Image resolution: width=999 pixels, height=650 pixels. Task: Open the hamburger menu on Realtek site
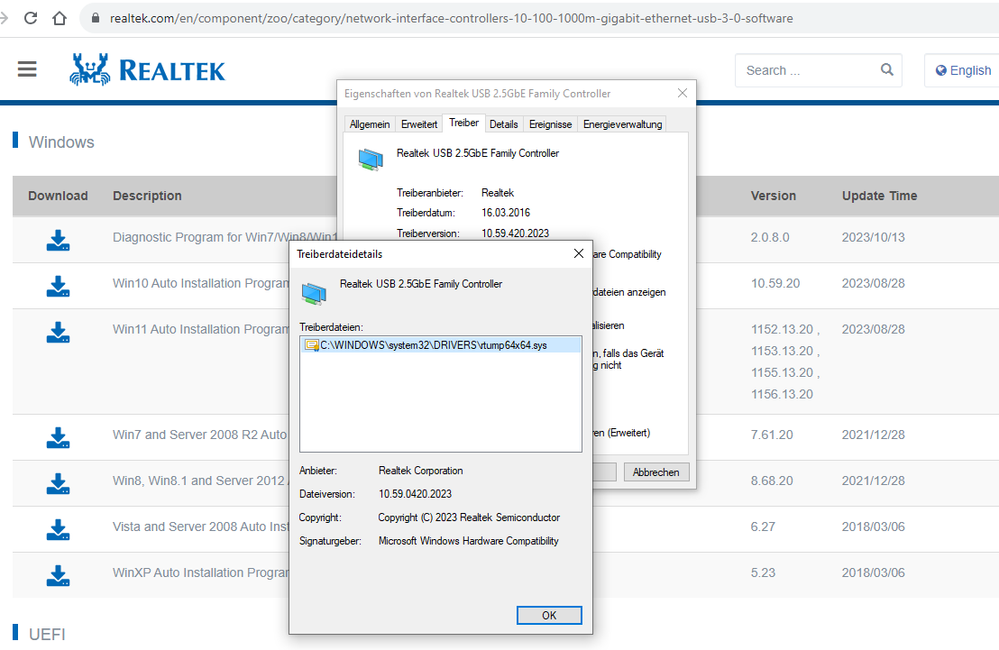[27, 69]
